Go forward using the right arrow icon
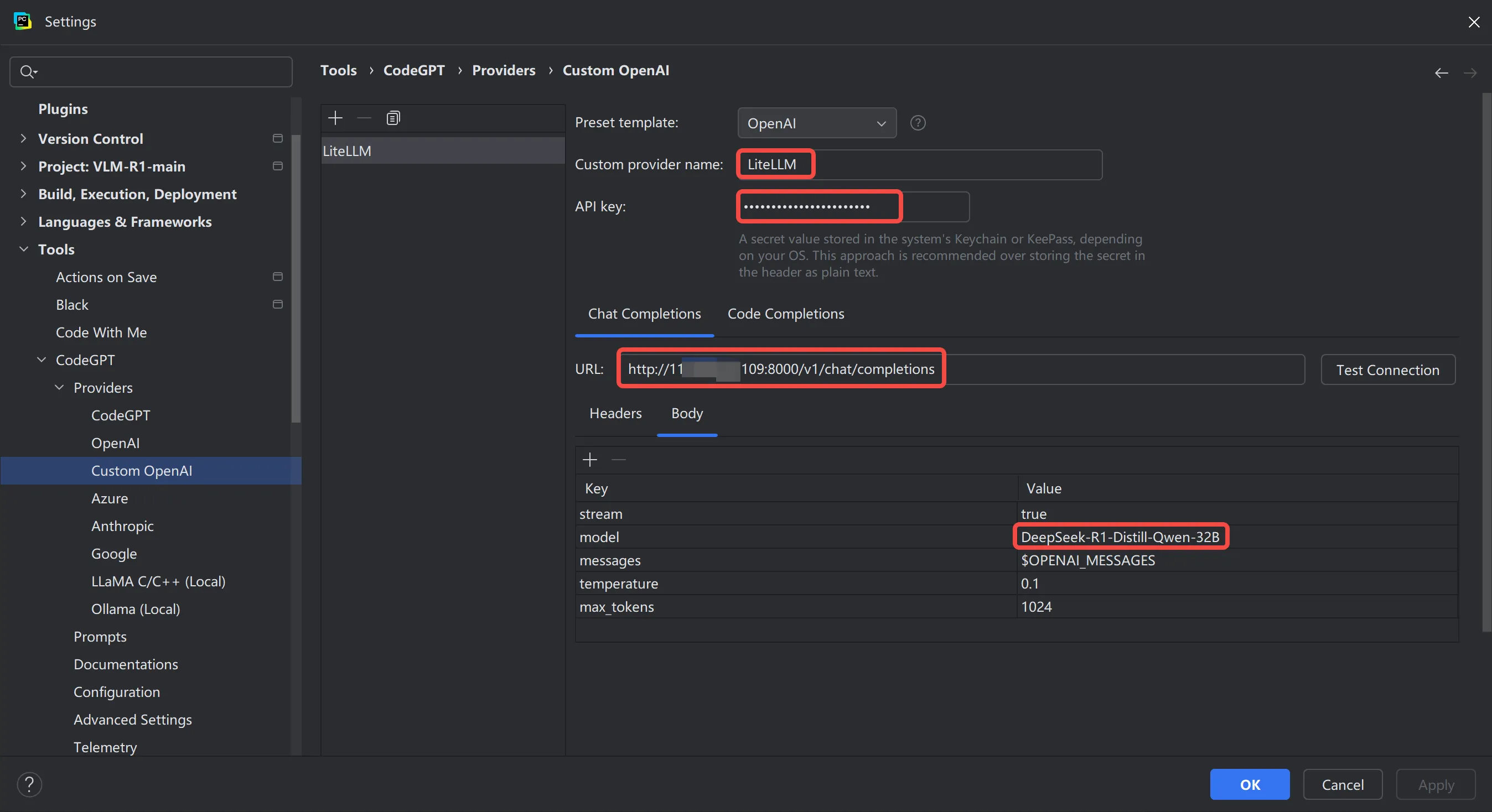The width and height of the screenshot is (1492, 812). (1470, 73)
